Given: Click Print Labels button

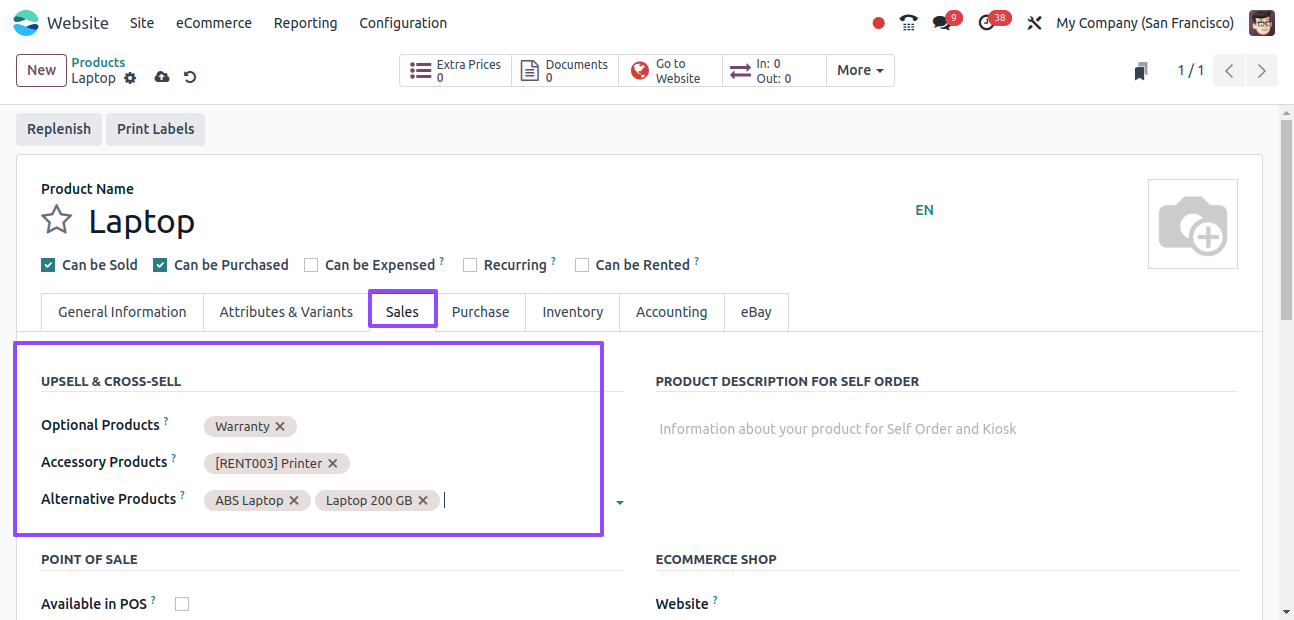Looking at the screenshot, I should click(156, 129).
